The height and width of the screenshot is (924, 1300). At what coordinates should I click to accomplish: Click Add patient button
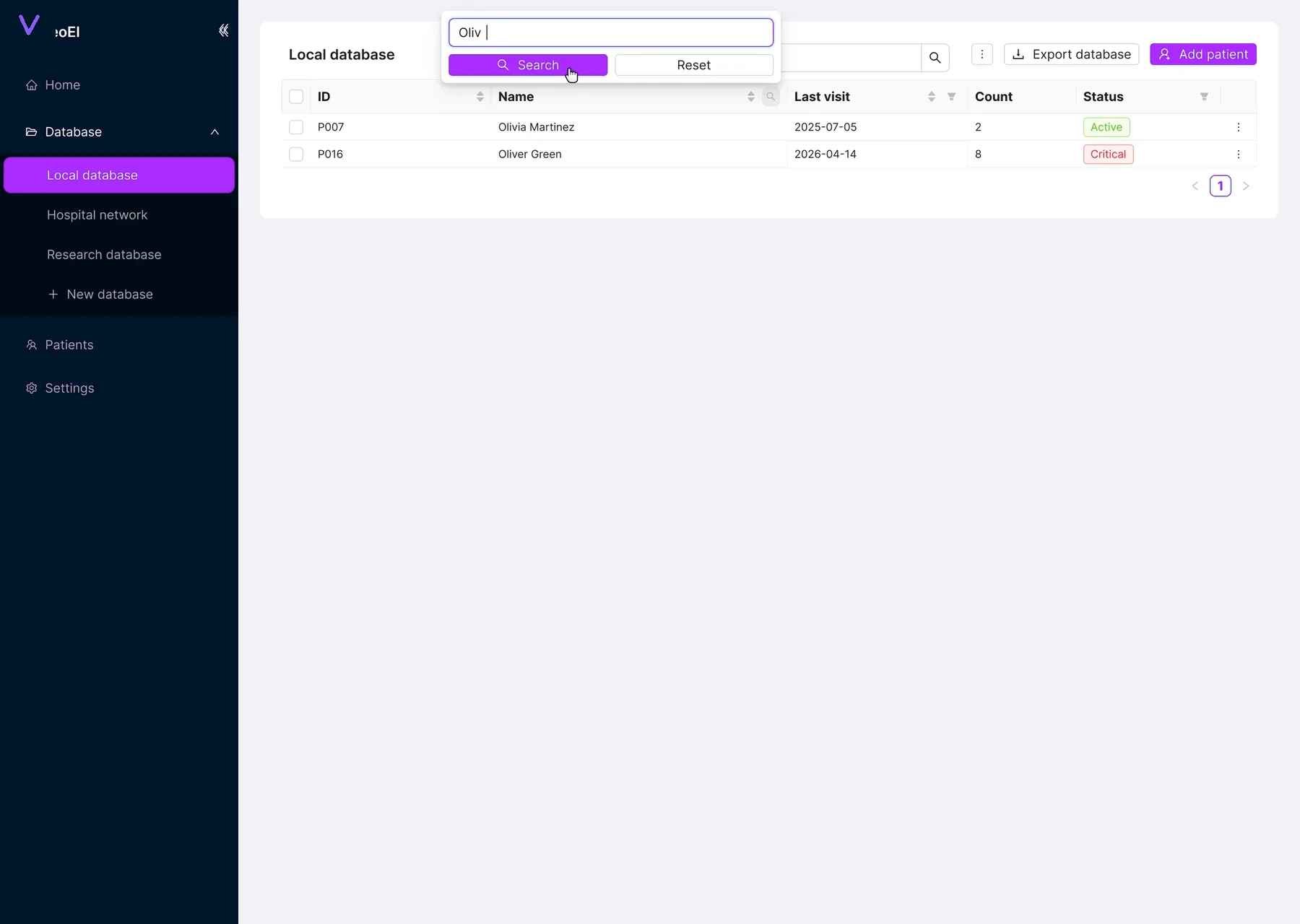pyautogui.click(x=1203, y=54)
